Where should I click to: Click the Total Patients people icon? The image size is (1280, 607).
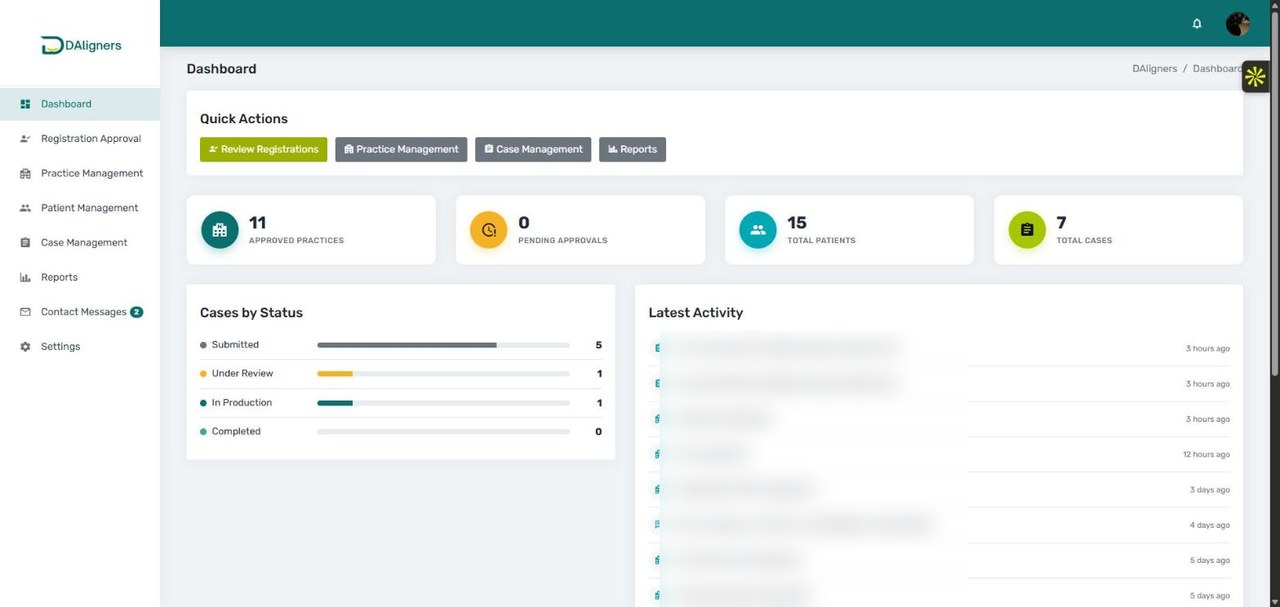(758, 230)
